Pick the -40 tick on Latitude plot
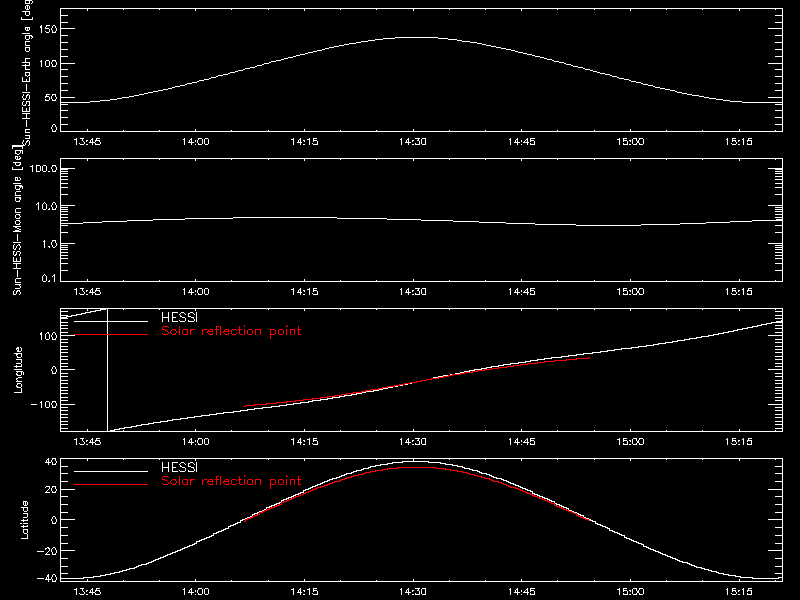This screenshot has height=600, width=800. coord(47,579)
